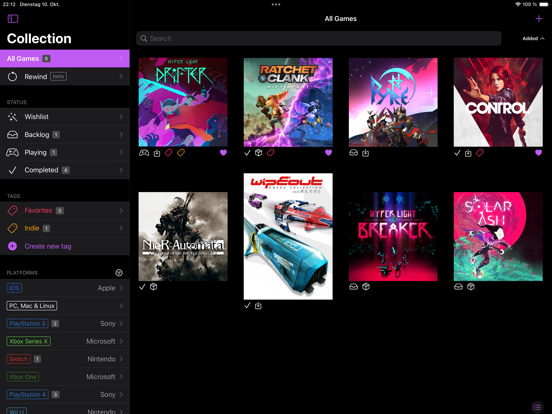Screen dimensions: 552x414
Task: Expand the Wishlist row chevron
Action: (x=121, y=117)
